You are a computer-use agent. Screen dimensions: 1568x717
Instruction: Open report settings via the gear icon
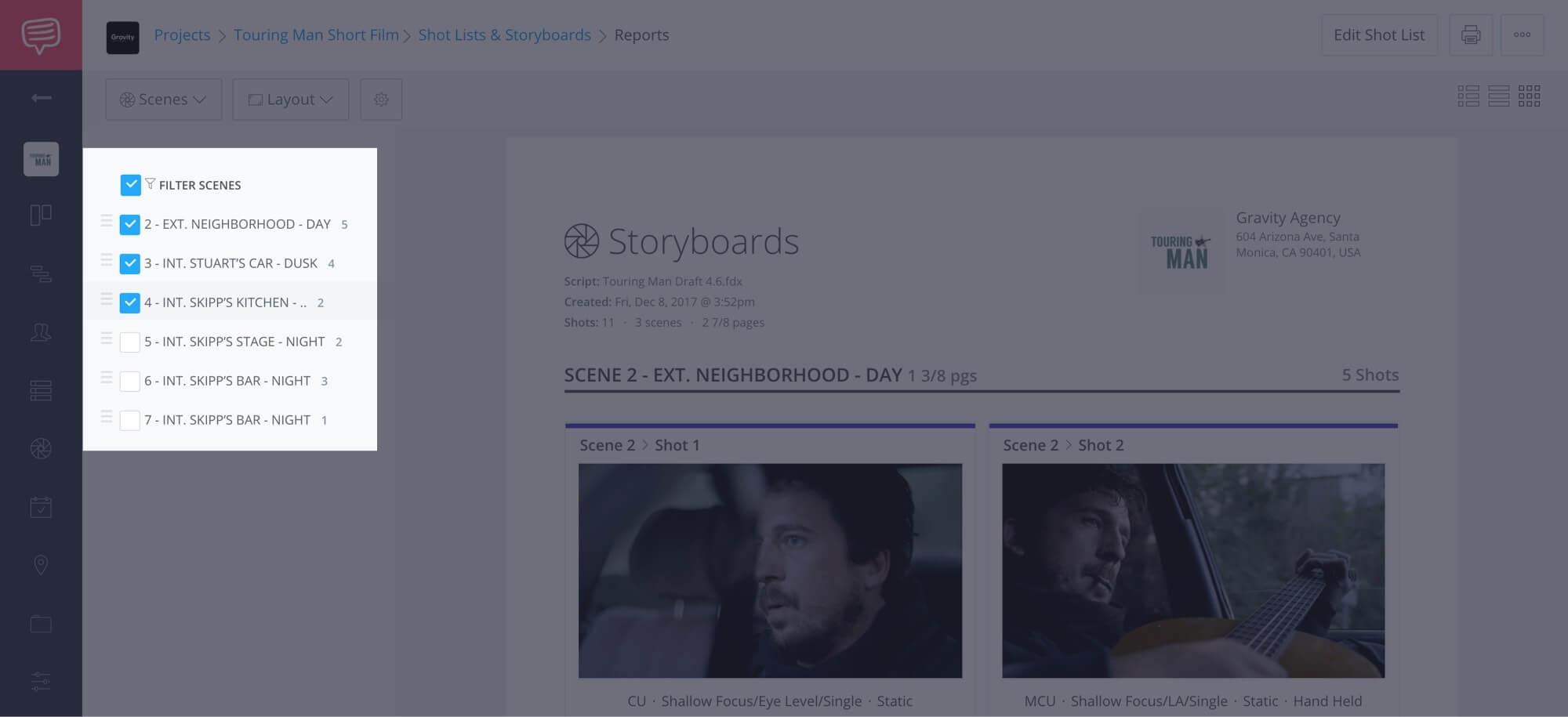pos(382,100)
